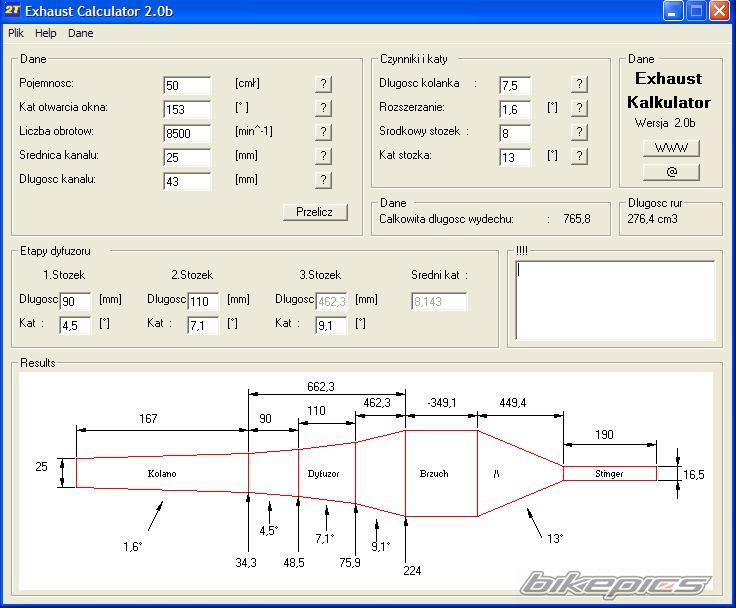Click the 1.Stozek Dlugosc field
The height and width of the screenshot is (608, 736).
pos(75,301)
